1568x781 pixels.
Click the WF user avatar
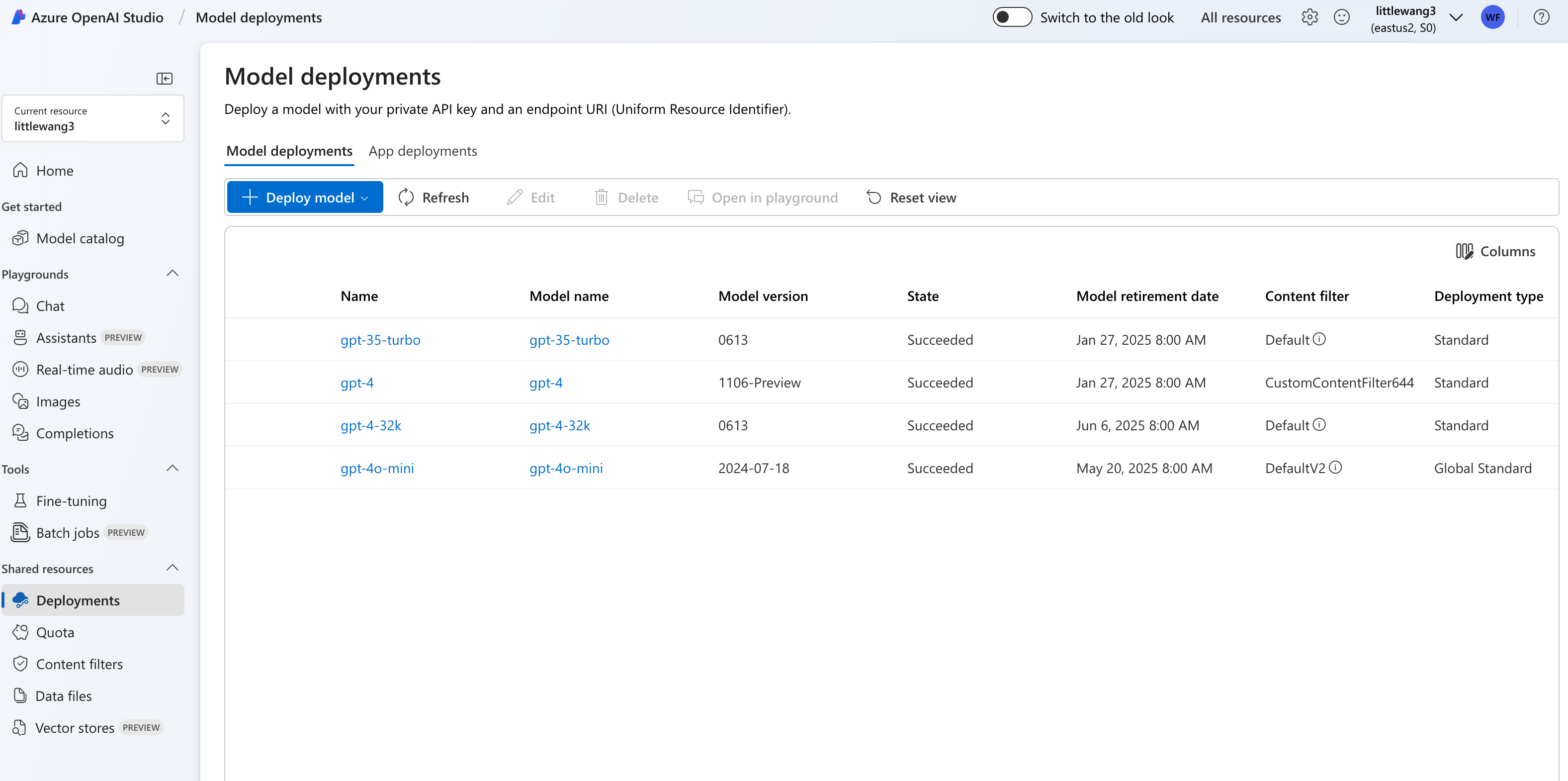[1492, 17]
